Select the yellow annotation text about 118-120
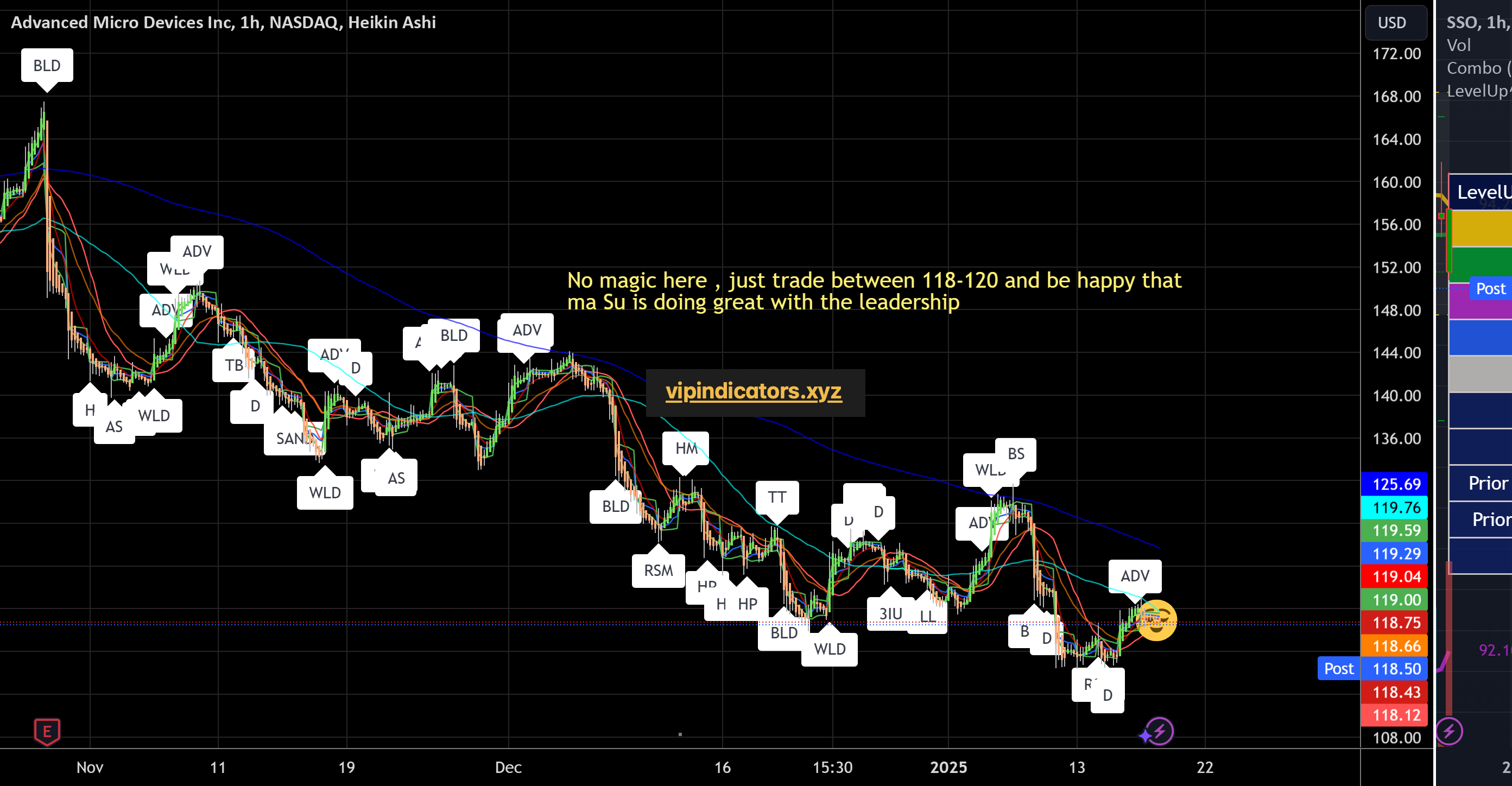The height and width of the screenshot is (786, 1512). point(874,290)
